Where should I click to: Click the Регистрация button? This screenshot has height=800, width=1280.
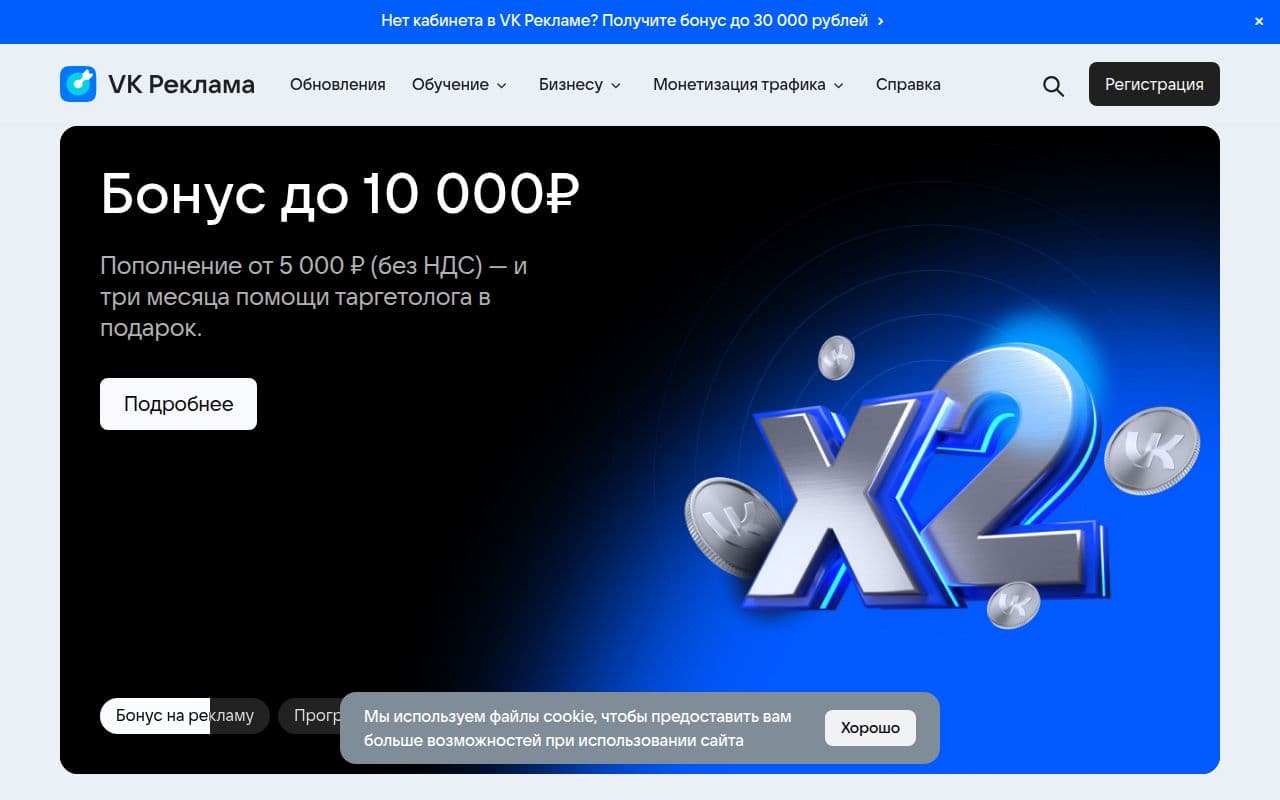(1154, 84)
